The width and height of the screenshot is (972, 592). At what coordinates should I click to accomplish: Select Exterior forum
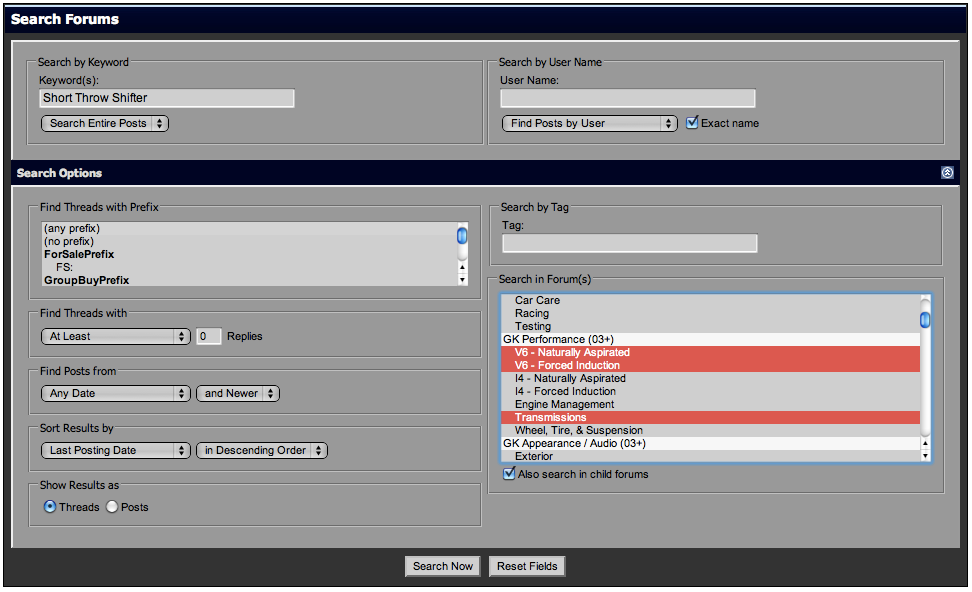pyautogui.click(x=710, y=456)
